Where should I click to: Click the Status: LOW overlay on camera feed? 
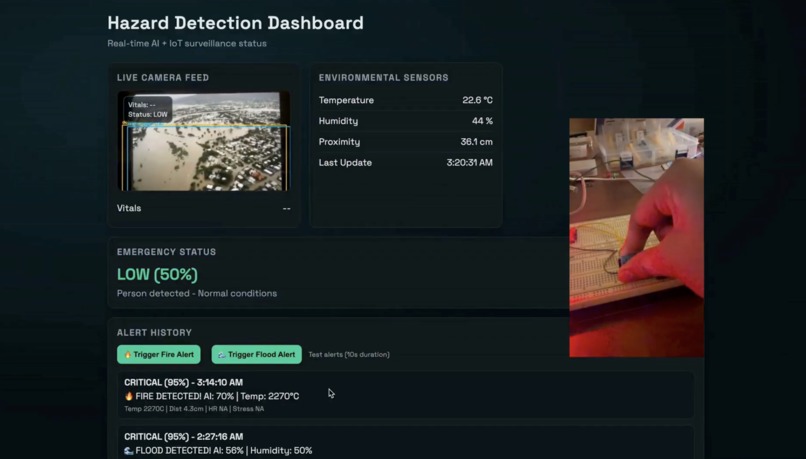(x=148, y=115)
